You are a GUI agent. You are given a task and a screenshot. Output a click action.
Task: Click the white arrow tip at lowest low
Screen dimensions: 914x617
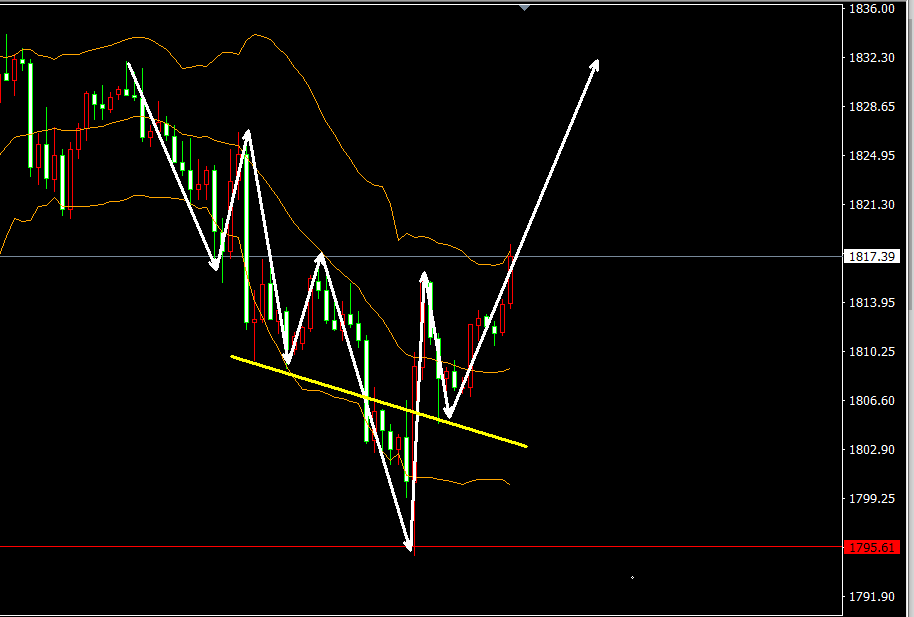(x=410, y=546)
